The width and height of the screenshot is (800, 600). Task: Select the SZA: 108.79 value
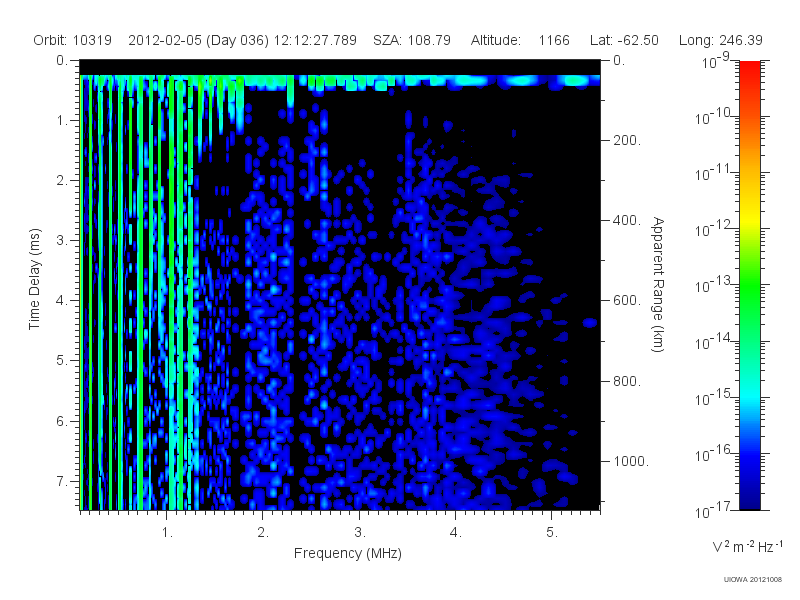coord(412,40)
